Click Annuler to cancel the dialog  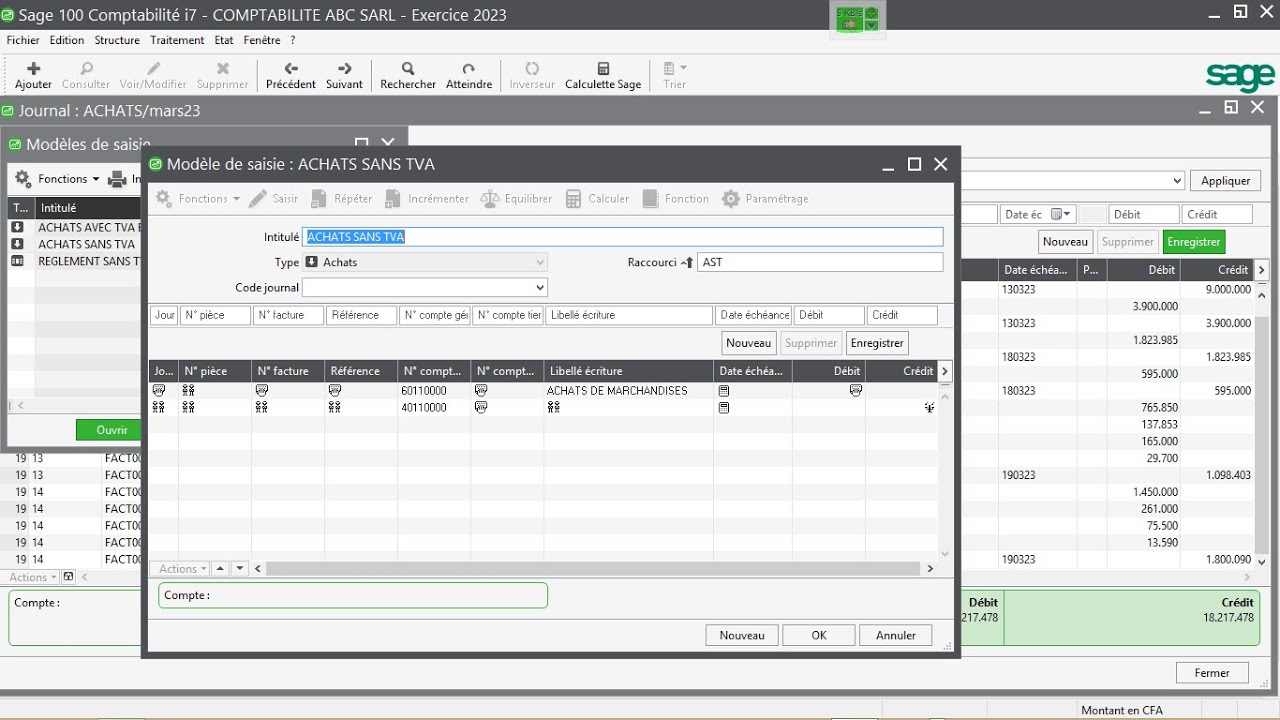click(x=896, y=635)
